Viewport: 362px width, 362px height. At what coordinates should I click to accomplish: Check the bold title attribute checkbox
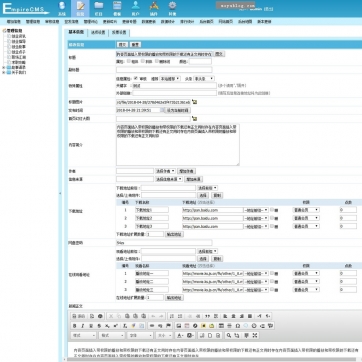point(129,61)
